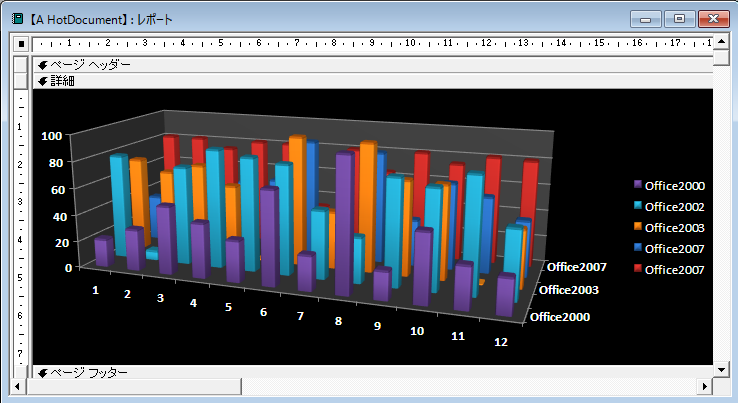The height and width of the screenshot is (403, 738).
Task: Click the arrow icon beside 詳細
Action: point(43,81)
